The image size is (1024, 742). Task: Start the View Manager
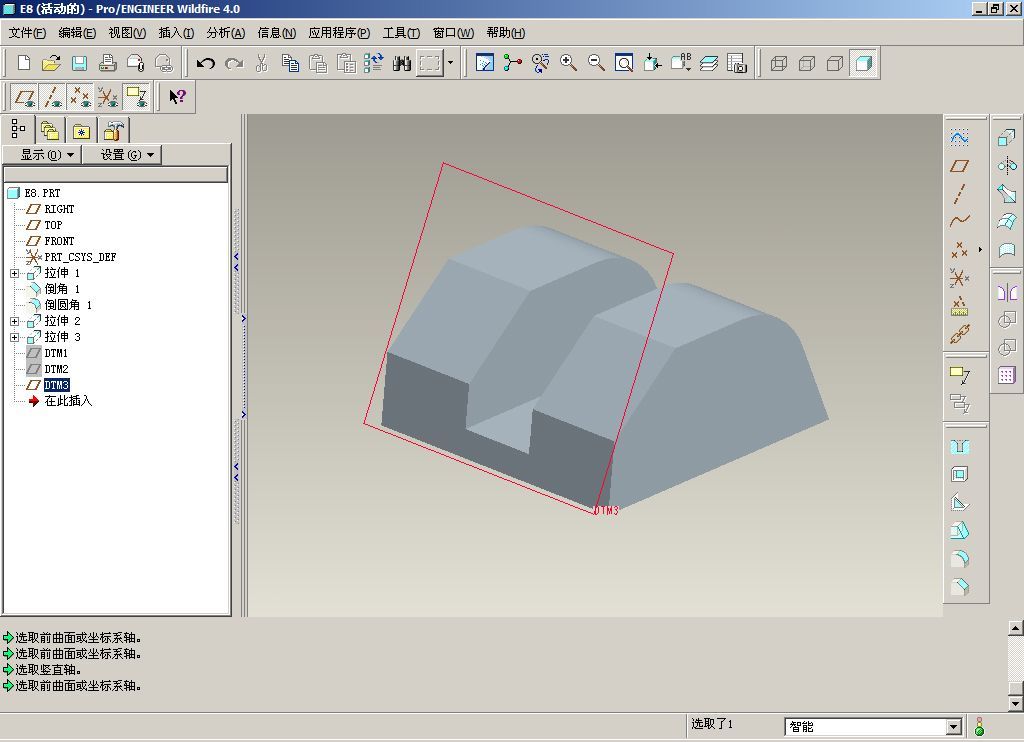(737, 63)
